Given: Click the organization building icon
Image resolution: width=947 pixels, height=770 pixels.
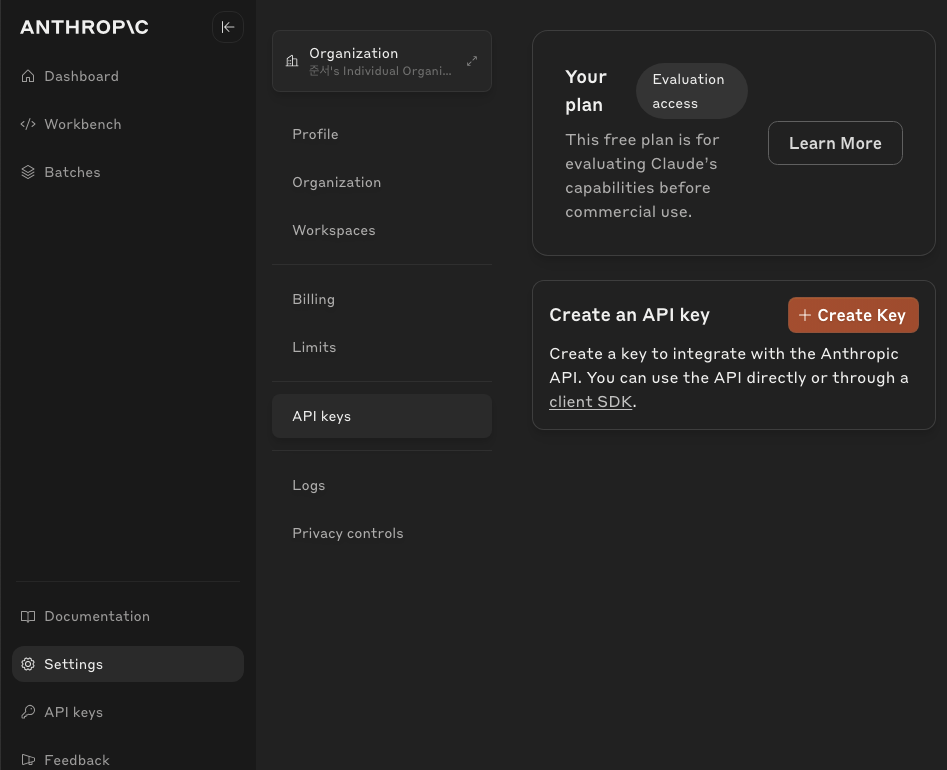Looking at the screenshot, I should (x=292, y=61).
